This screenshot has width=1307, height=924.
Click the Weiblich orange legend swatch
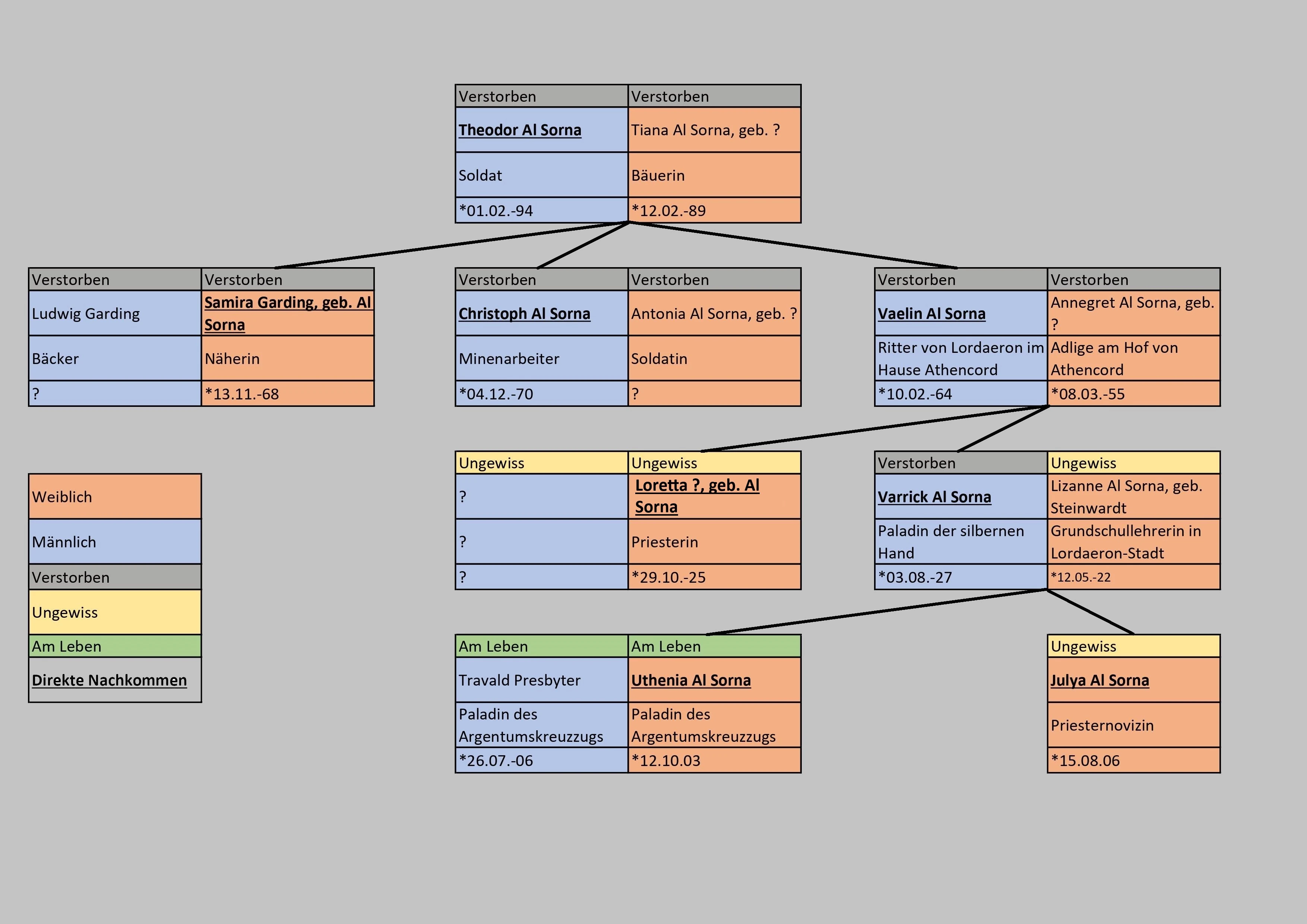115,496
